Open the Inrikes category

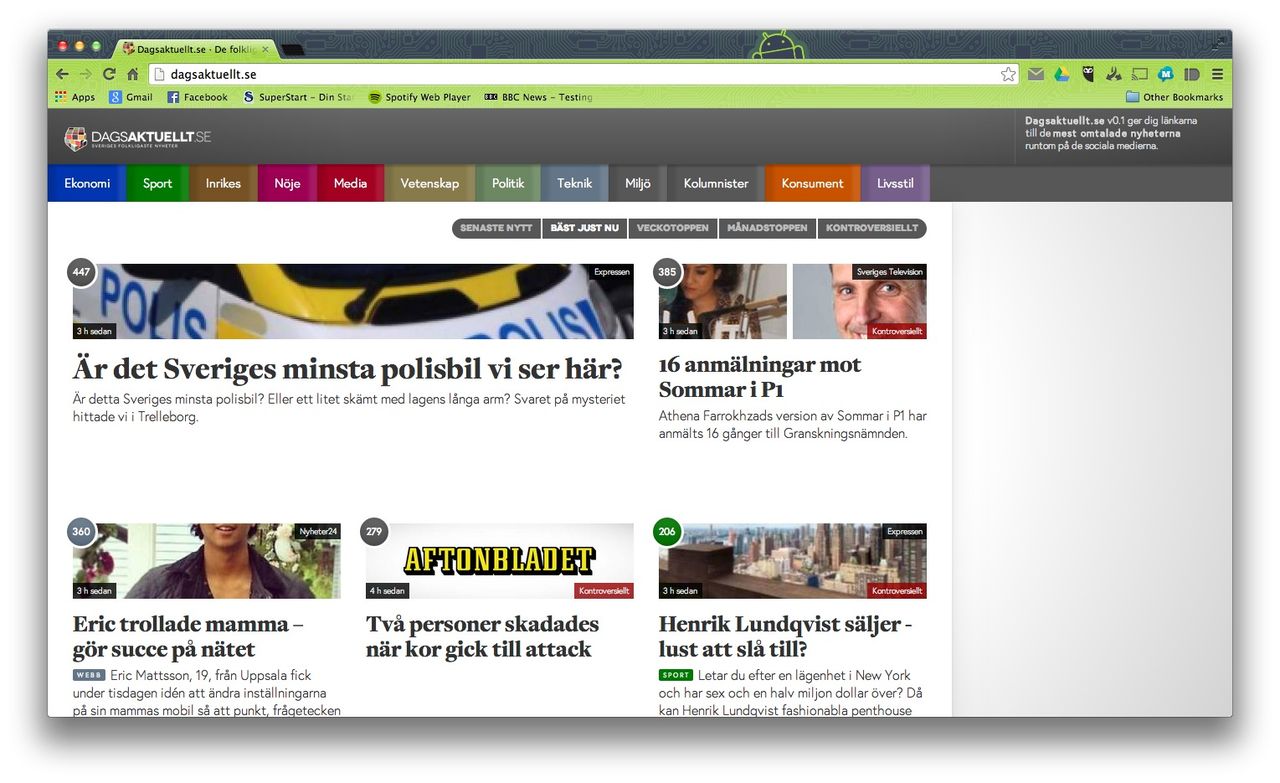(223, 184)
